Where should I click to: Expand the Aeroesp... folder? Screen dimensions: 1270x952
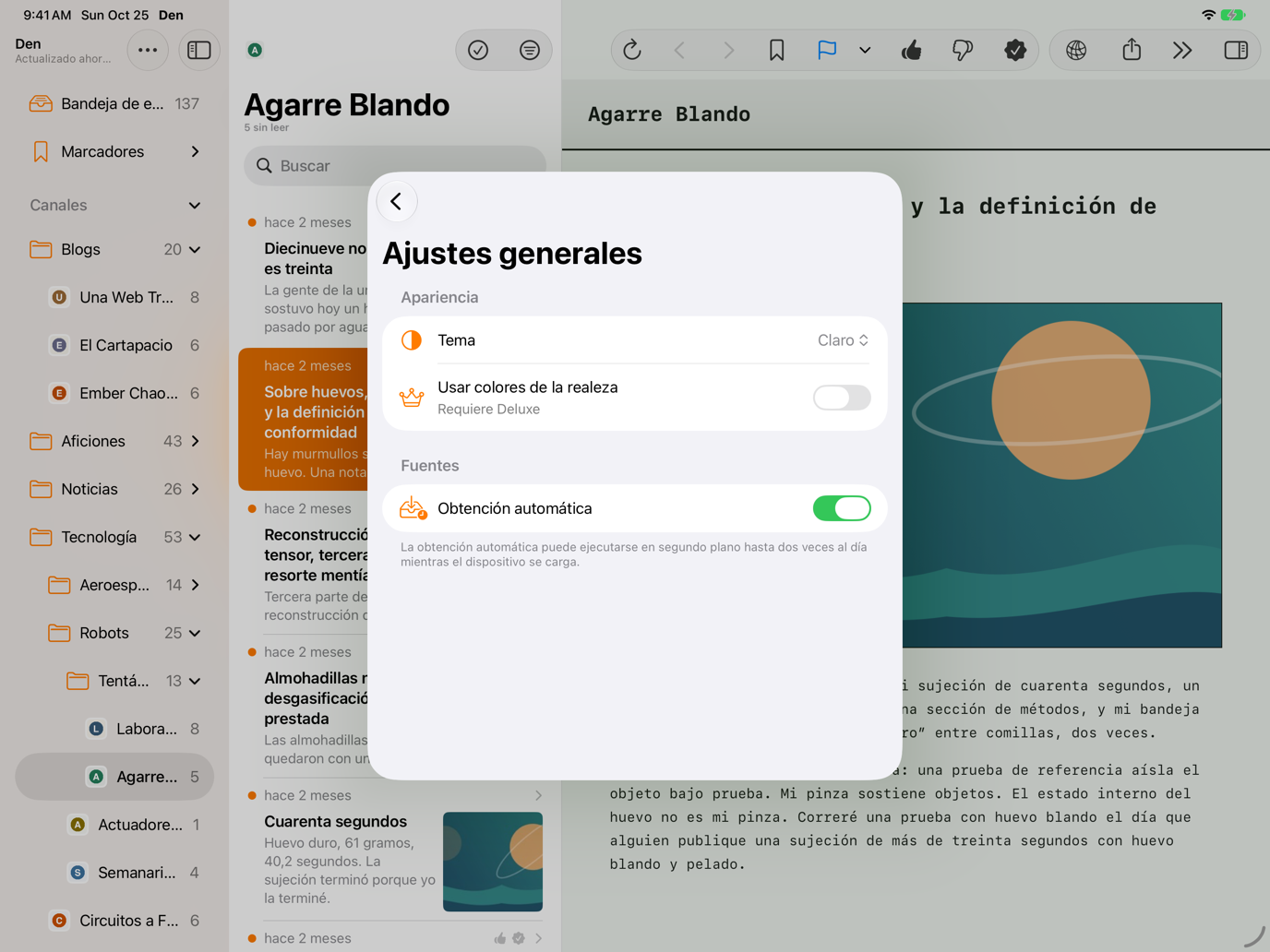[x=195, y=585]
